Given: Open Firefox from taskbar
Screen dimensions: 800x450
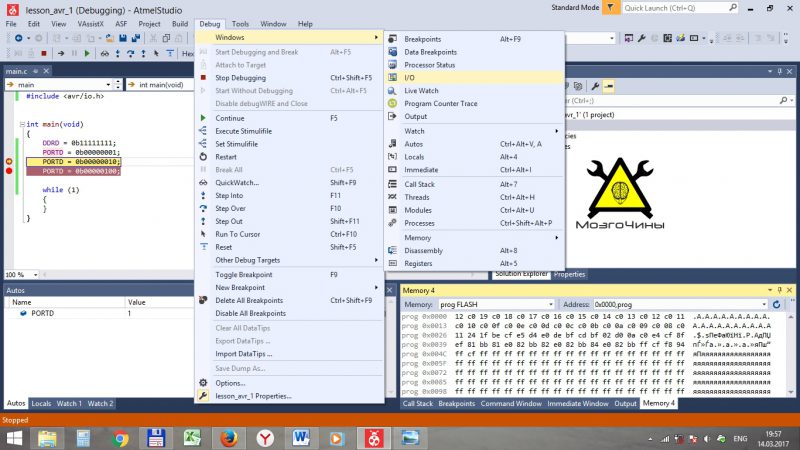Looking at the screenshot, I should click(x=229, y=438).
